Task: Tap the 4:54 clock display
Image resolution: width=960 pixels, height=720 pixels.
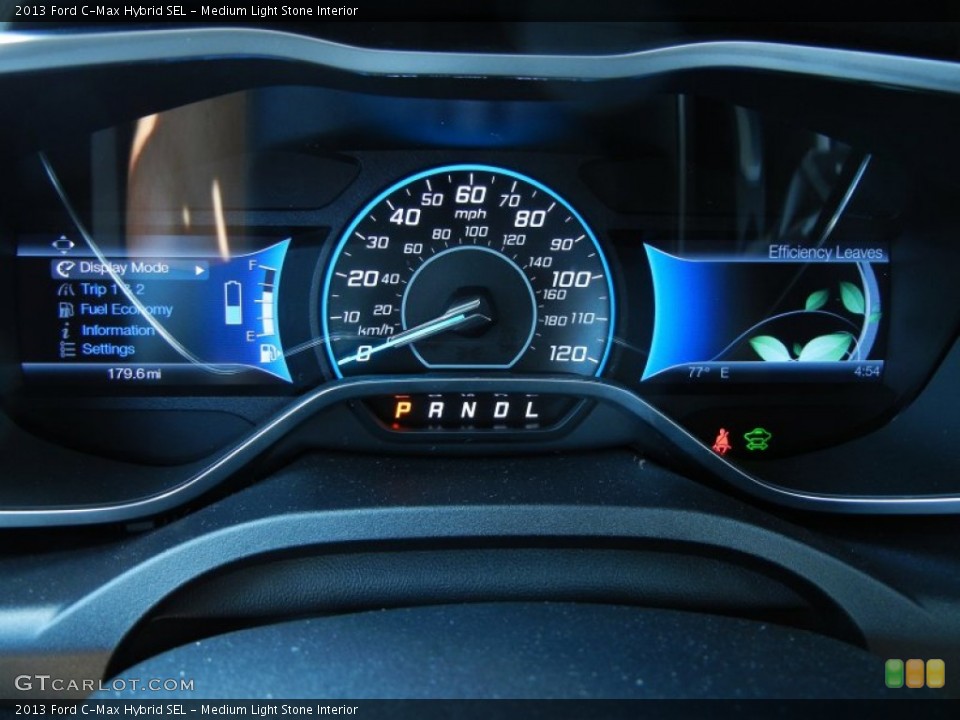Action: click(866, 371)
